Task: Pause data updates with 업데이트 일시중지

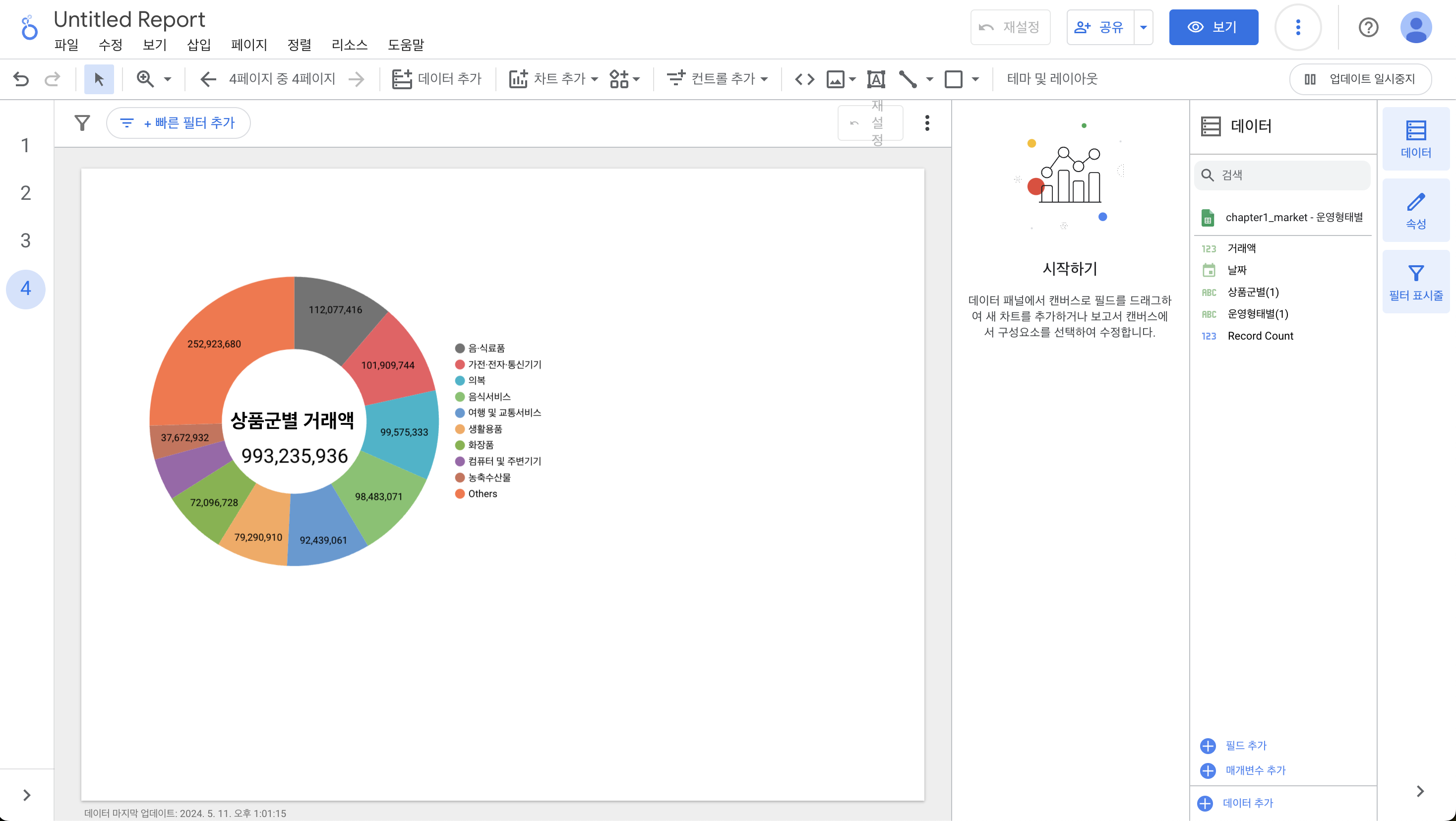Action: 1360,79
